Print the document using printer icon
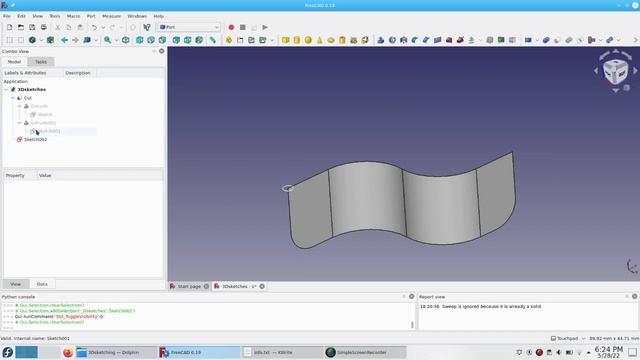This screenshot has height=360, width=640. point(44,27)
